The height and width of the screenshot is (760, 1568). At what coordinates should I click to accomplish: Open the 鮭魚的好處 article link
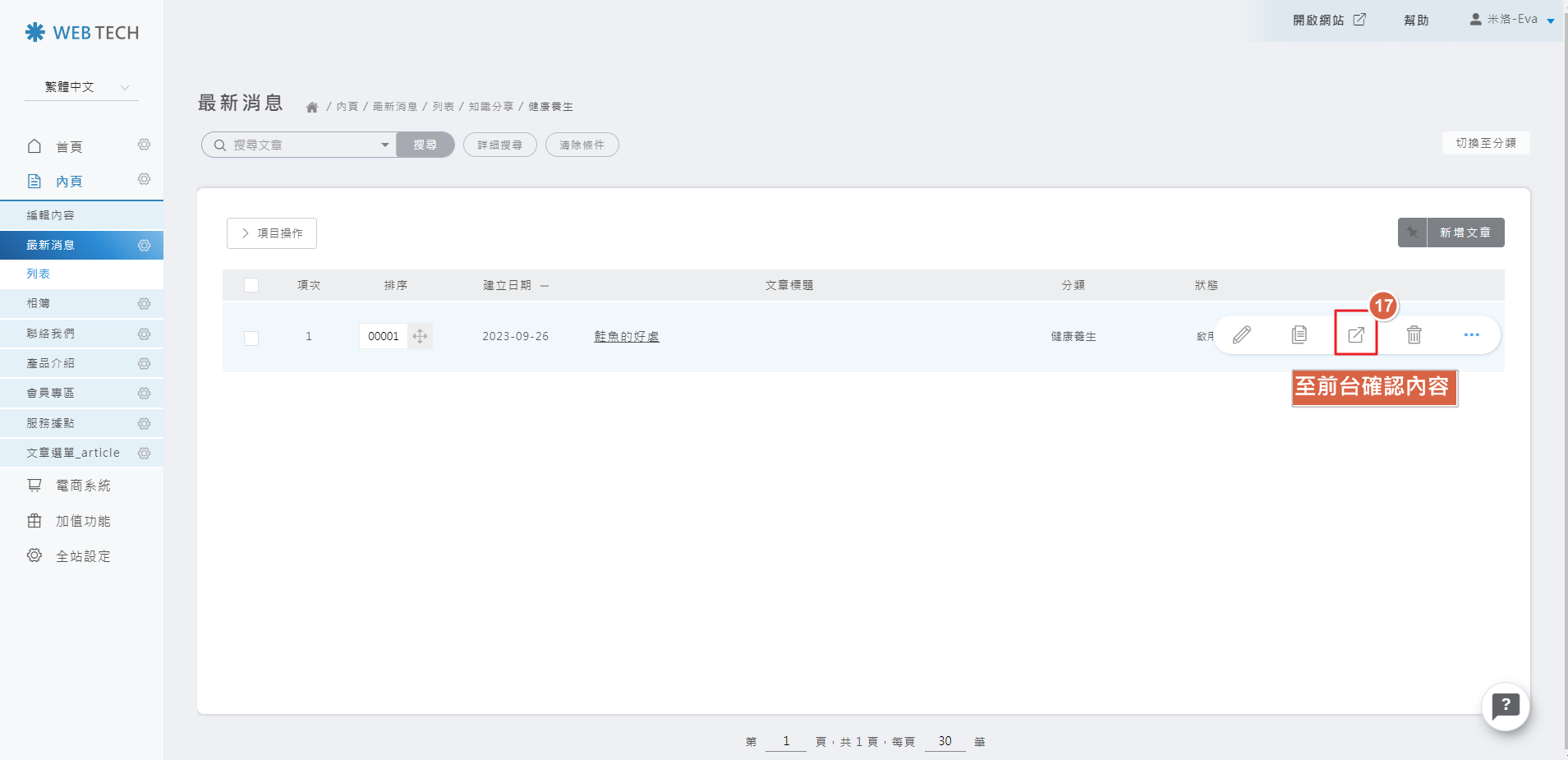click(x=626, y=336)
